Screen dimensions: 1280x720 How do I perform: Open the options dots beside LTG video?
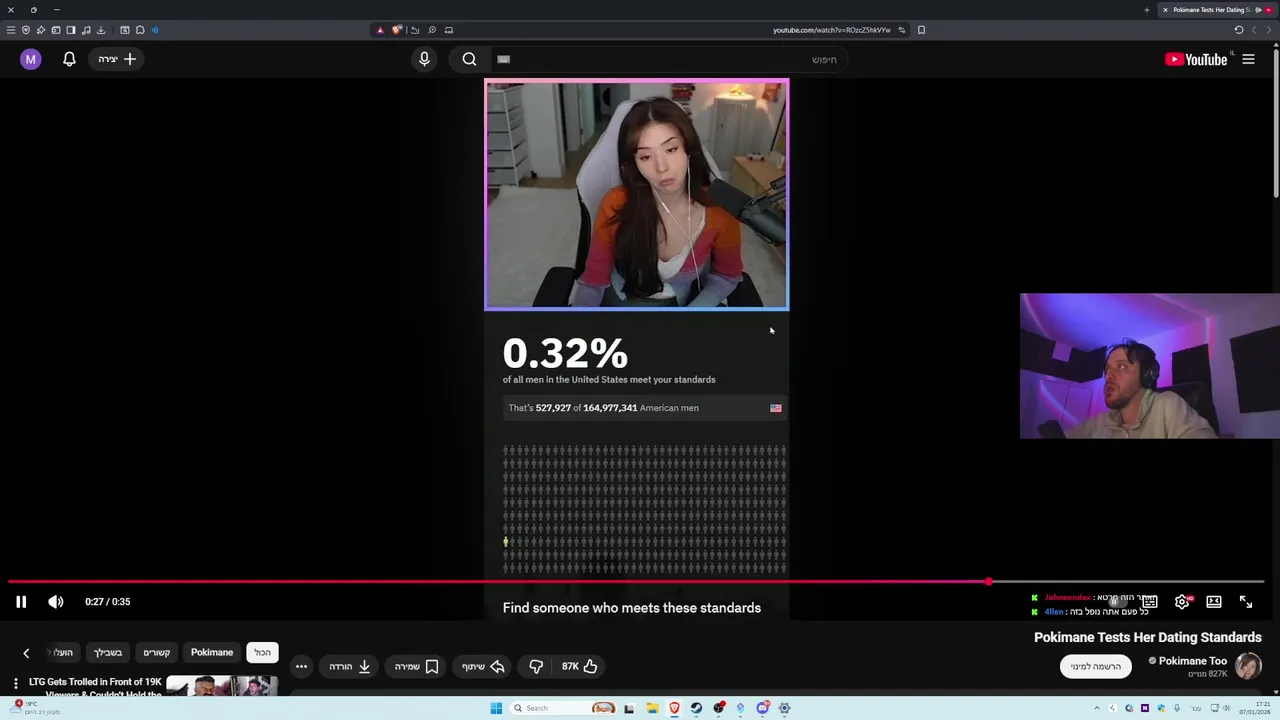tap(15, 684)
